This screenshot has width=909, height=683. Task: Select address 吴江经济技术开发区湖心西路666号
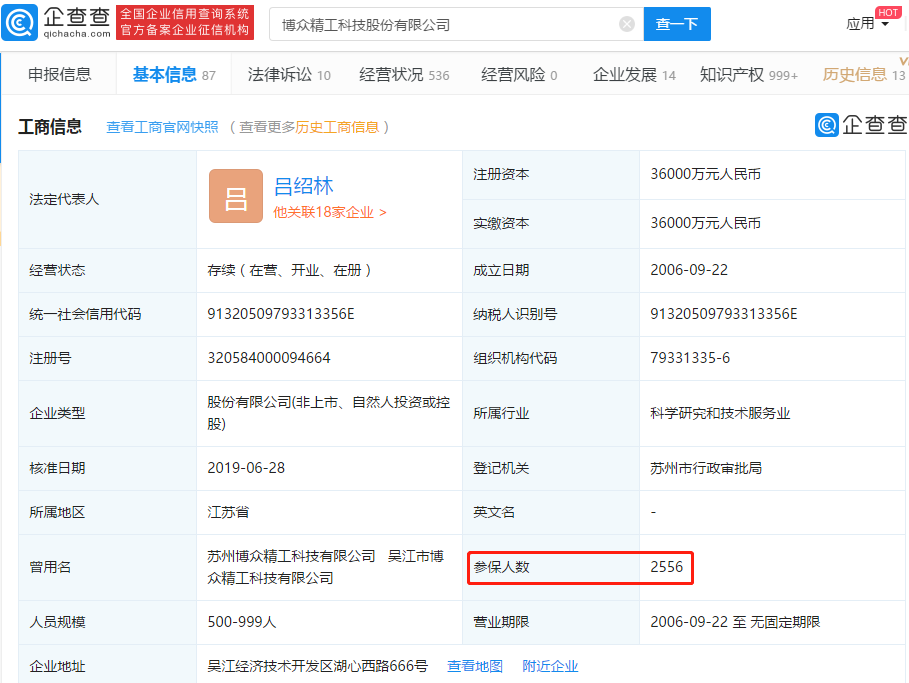(x=318, y=666)
